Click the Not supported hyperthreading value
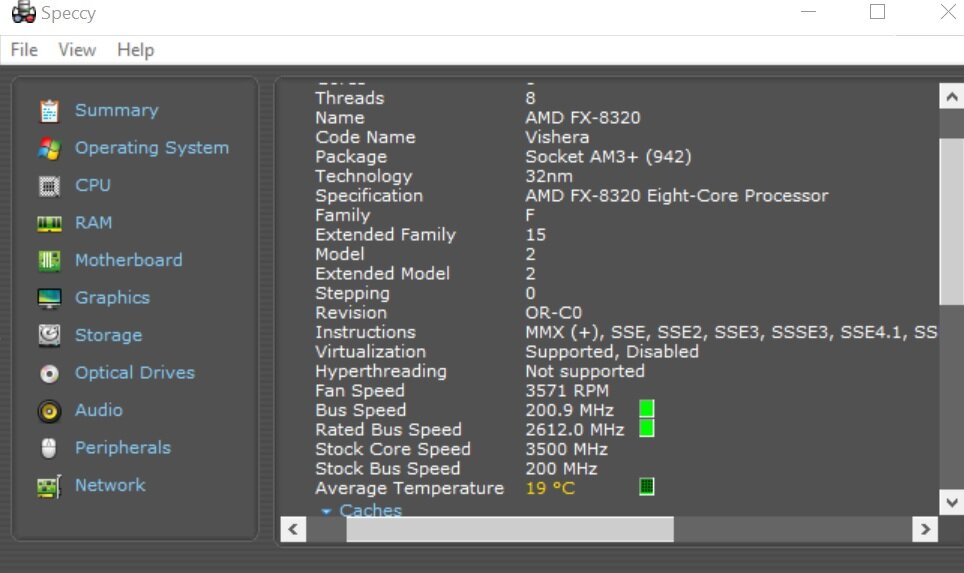This screenshot has height=573, width=964. point(585,372)
